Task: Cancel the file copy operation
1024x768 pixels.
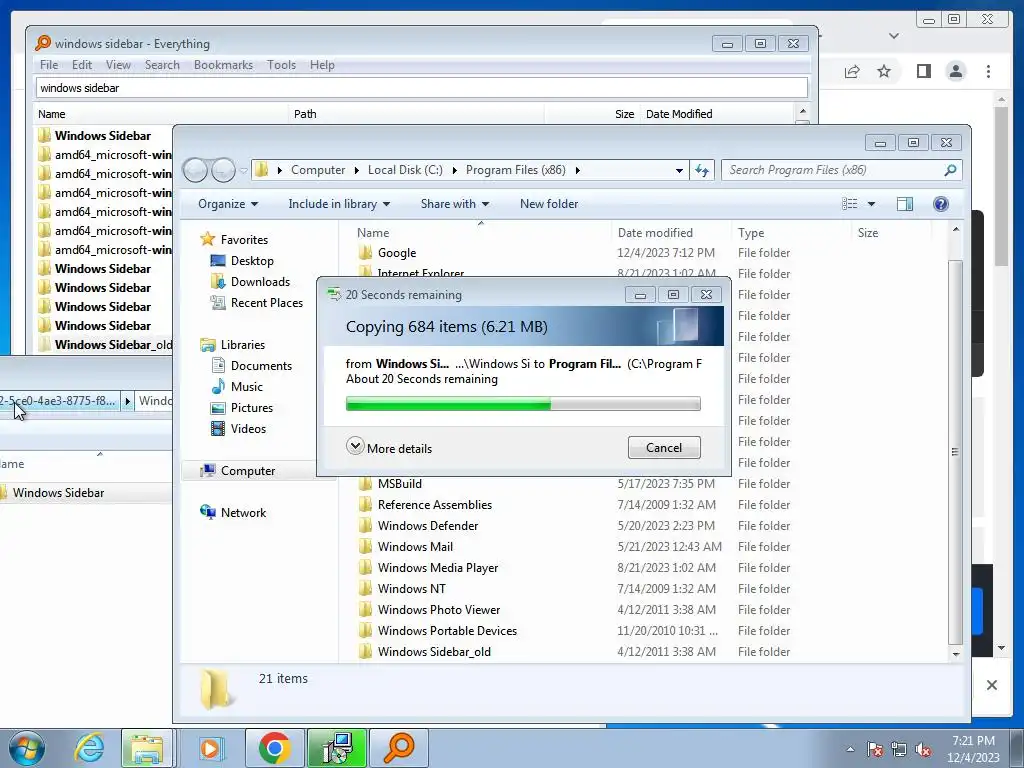Action: coord(664,447)
